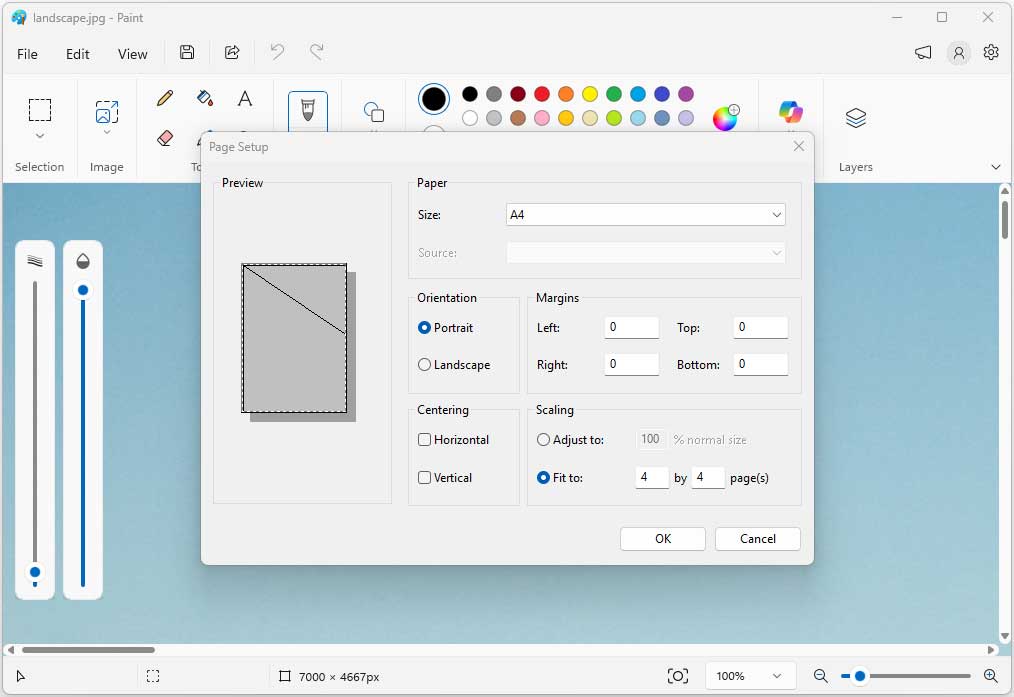The height and width of the screenshot is (697, 1014).
Task: Open the 100% zoom level dropdown
Action: tap(750, 676)
